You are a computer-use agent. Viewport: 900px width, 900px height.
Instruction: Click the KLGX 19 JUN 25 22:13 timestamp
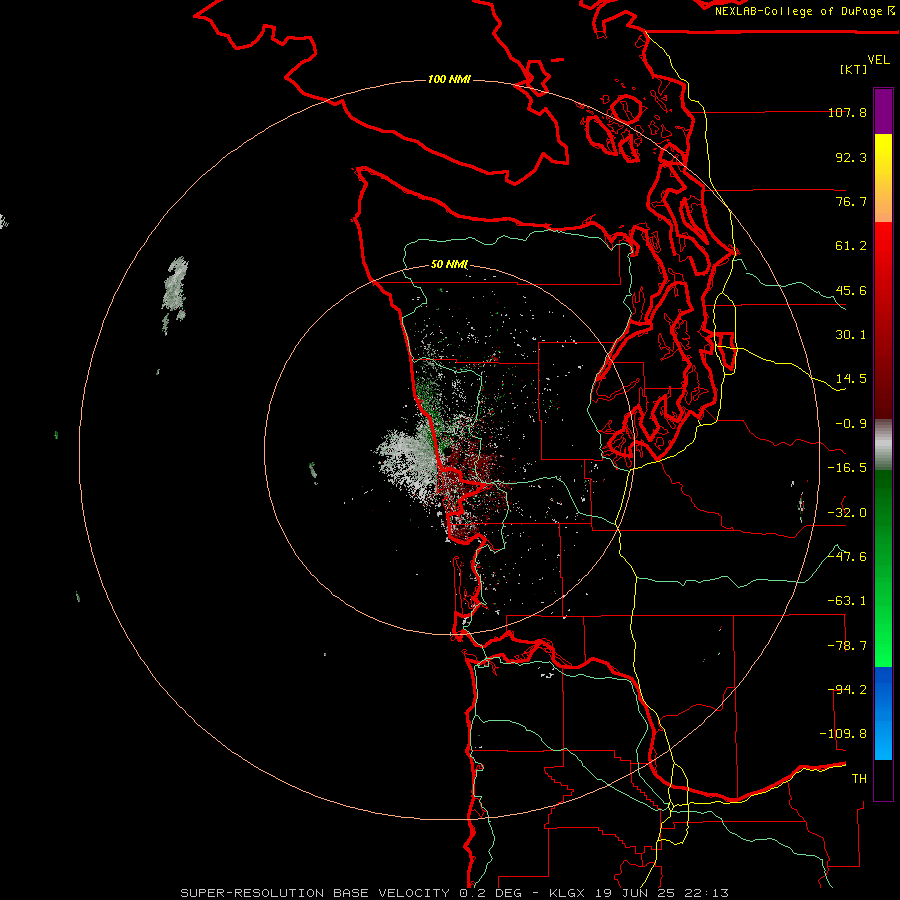tap(639, 893)
